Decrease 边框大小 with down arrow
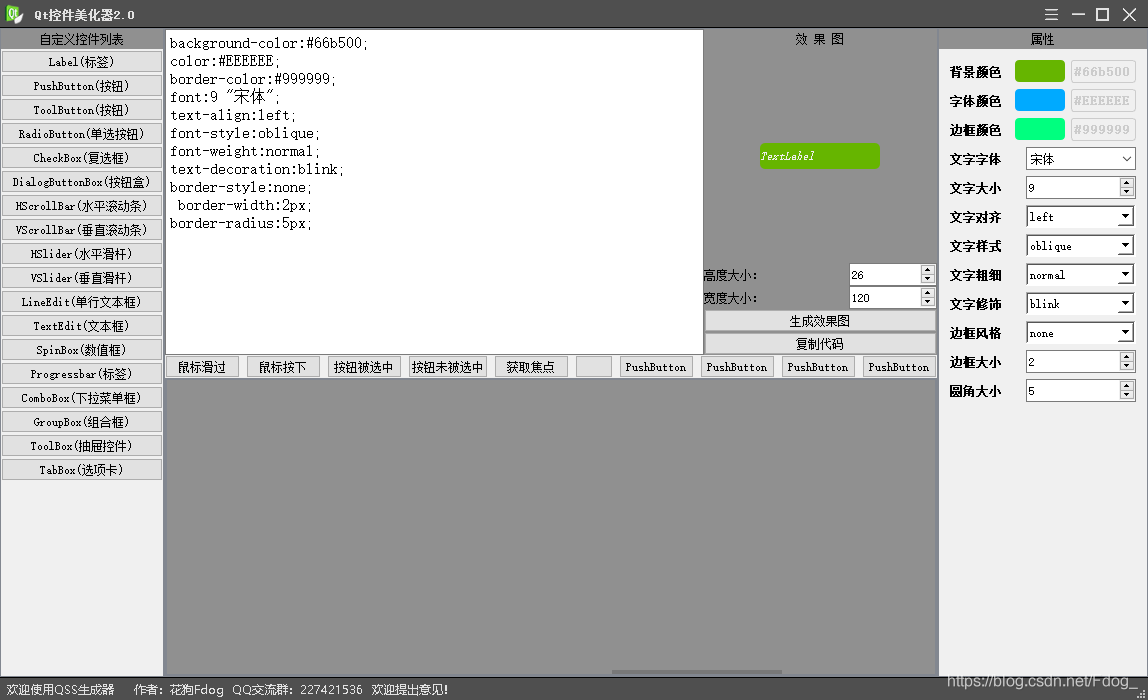 tap(1127, 367)
